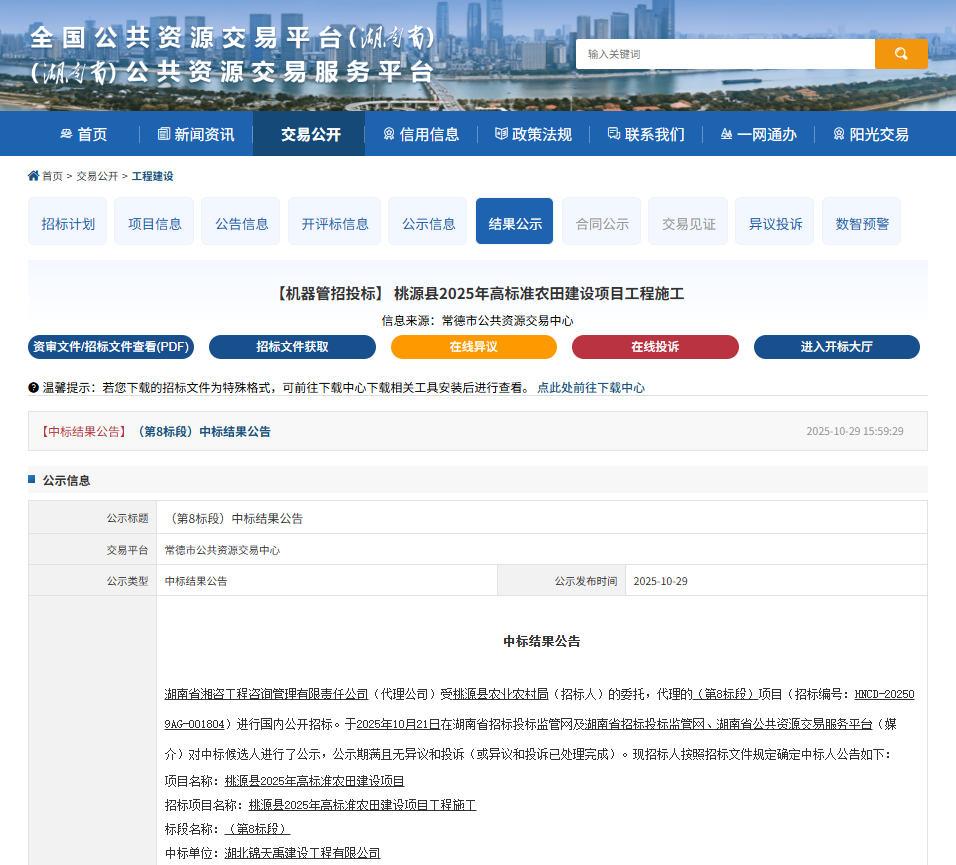Switch to the 公告信息 tab
This screenshot has width=956, height=865.
point(240,221)
